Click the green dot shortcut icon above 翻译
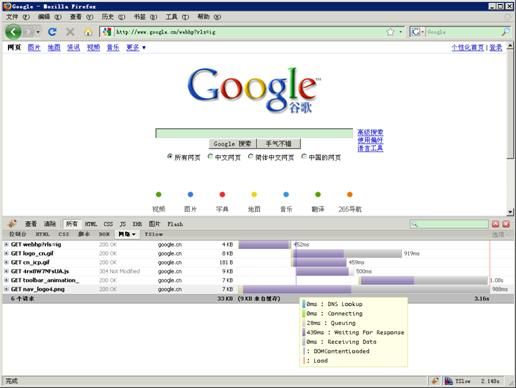The width and height of the screenshot is (516, 388). click(318, 194)
